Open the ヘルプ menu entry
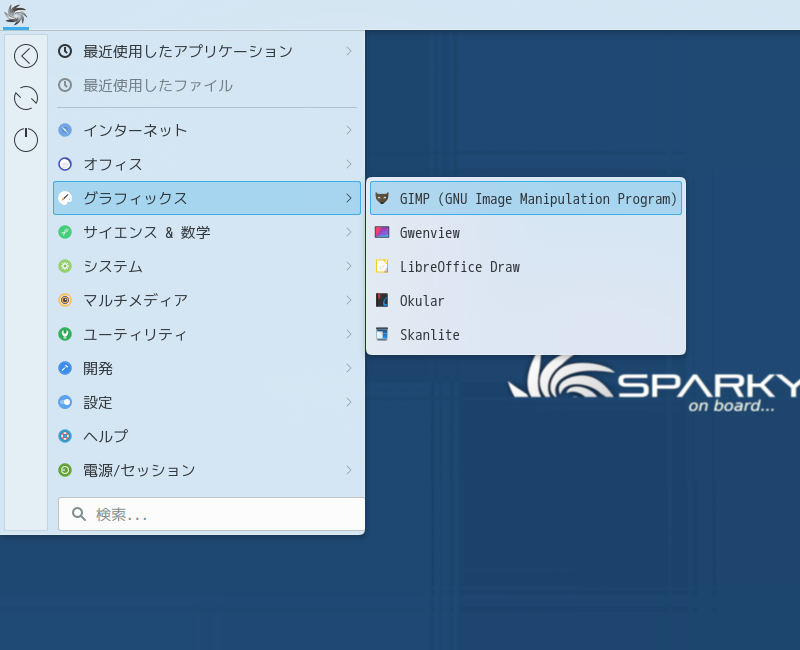Image resolution: width=800 pixels, height=650 pixels. click(x=207, y=436)
